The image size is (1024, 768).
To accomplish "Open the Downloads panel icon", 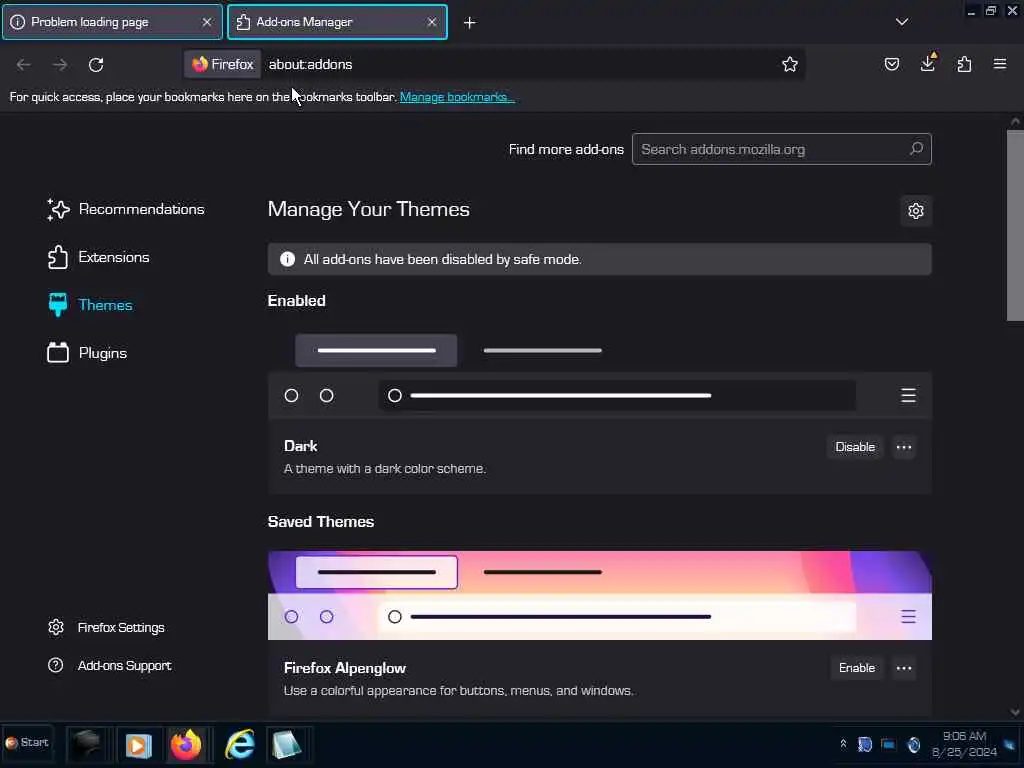I will pos(928,63).
